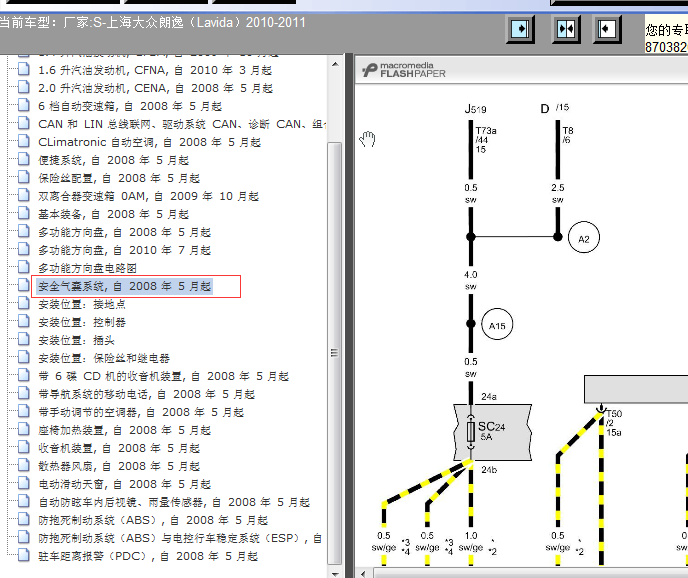Select highlighted 安全气囊系统 entry
Viewport: 688px width, 578px height.
pyautogui.click(x=125, y=286)
